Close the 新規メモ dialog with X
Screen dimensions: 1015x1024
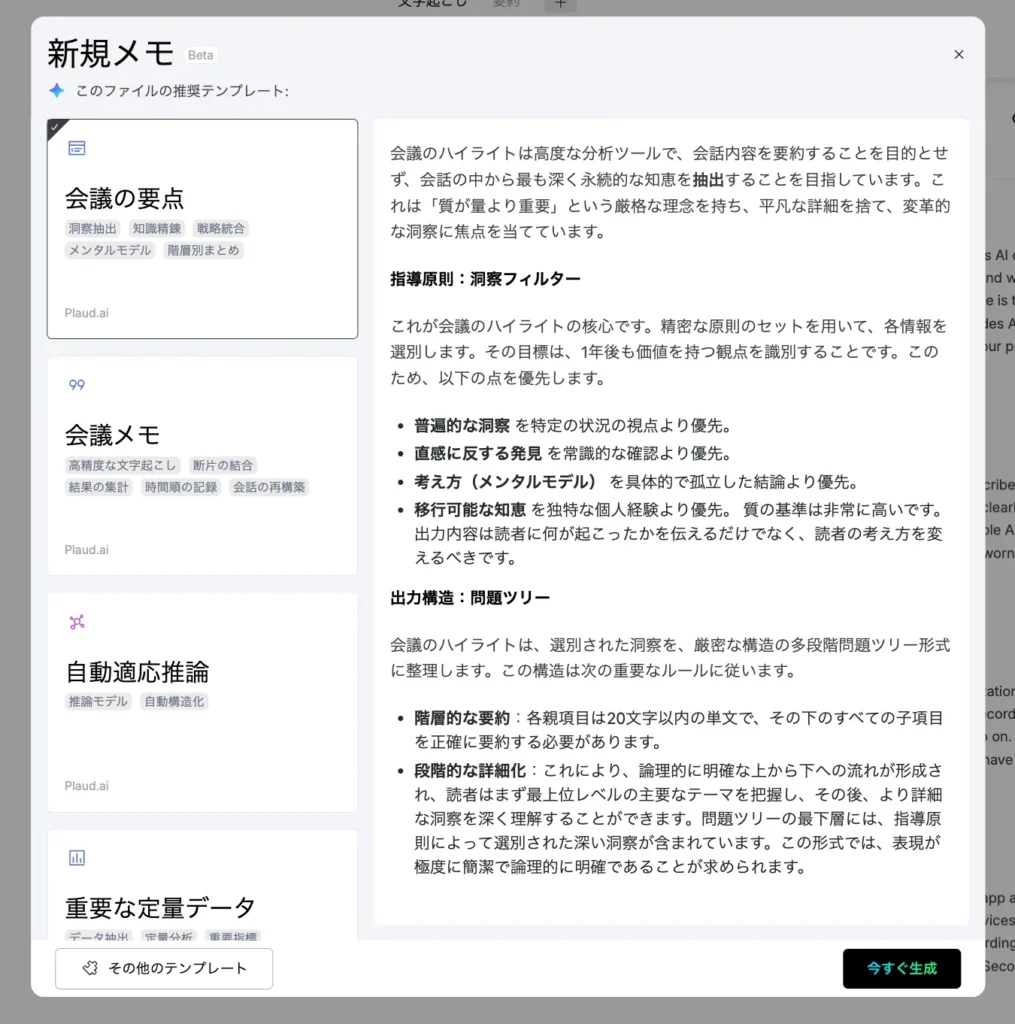point(959,55)
